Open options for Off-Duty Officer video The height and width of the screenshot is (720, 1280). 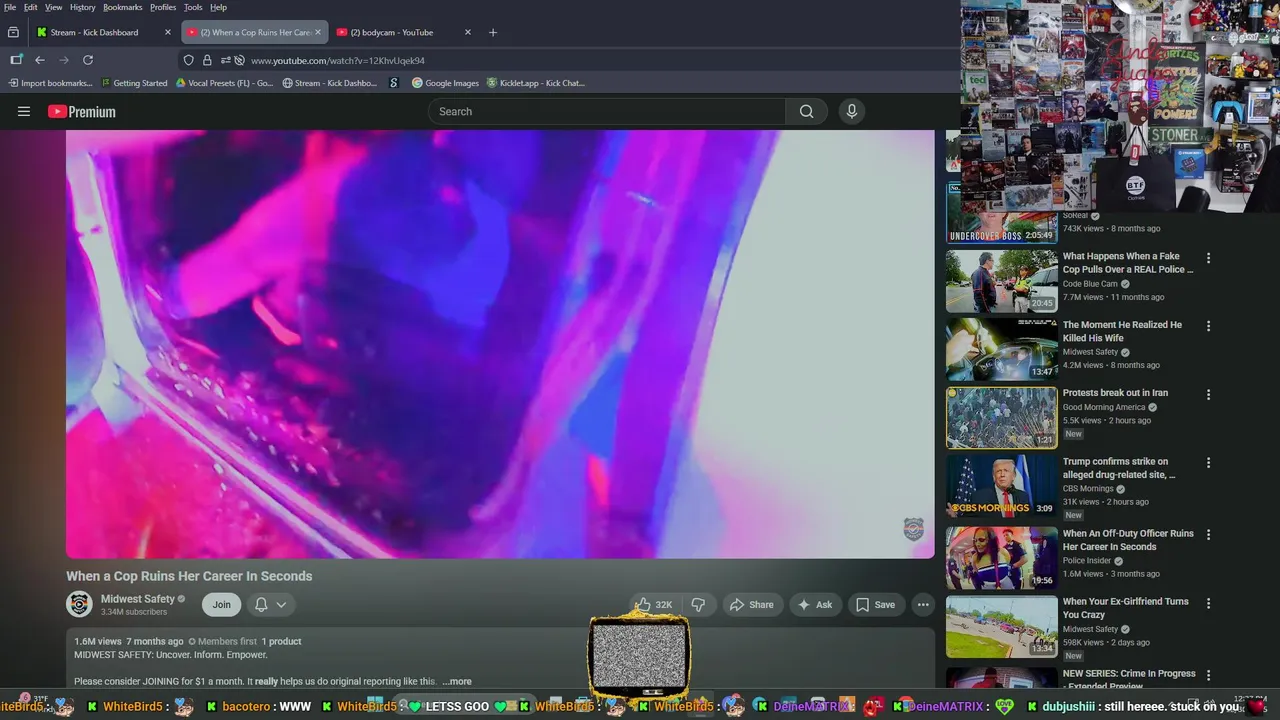coord(1208,535)
